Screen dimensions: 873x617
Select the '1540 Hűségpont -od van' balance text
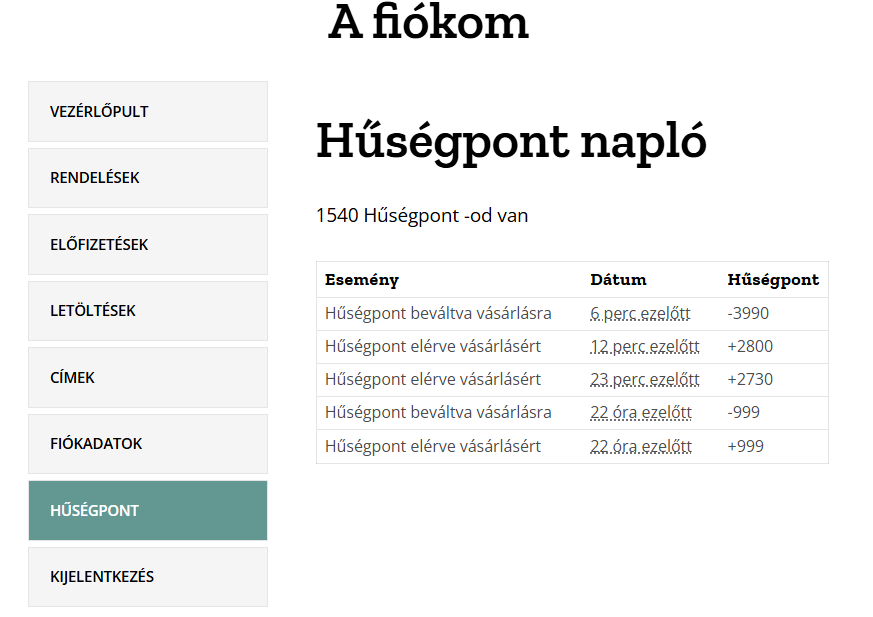pyautogui.click(x=421, y=215)
